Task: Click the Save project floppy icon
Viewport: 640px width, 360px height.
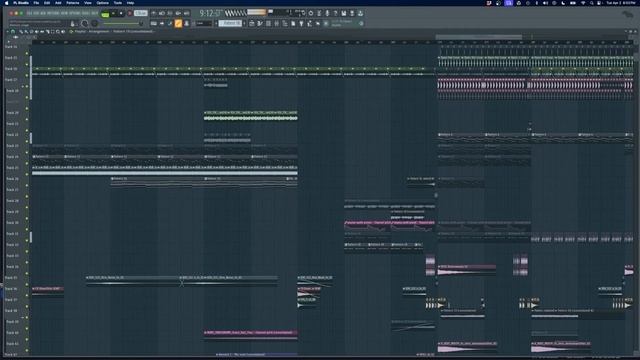Action: point(344,13)
